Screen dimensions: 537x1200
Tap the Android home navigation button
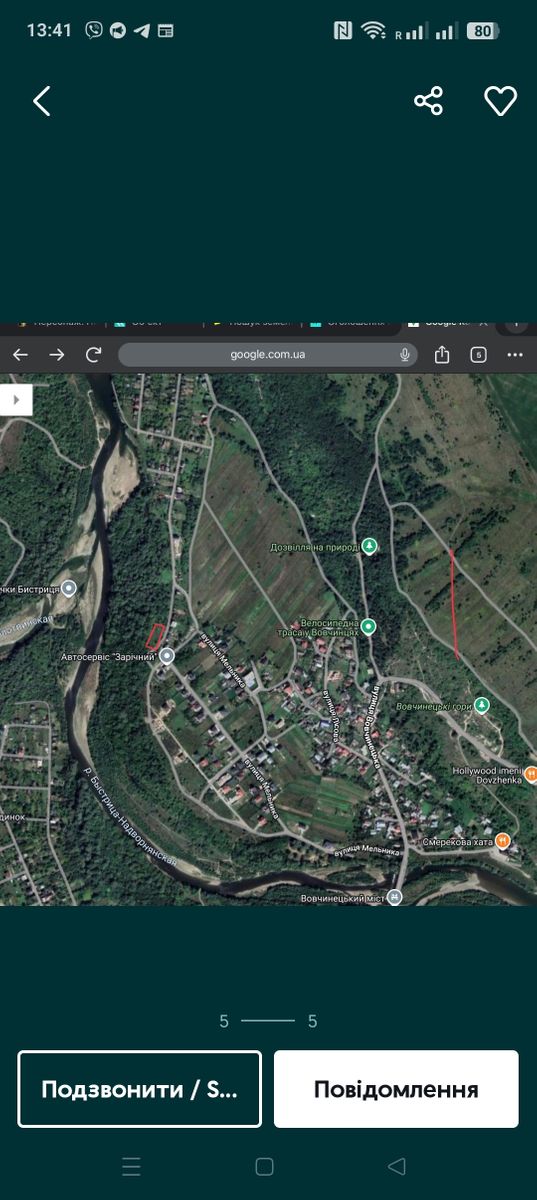click(264, 1166)
